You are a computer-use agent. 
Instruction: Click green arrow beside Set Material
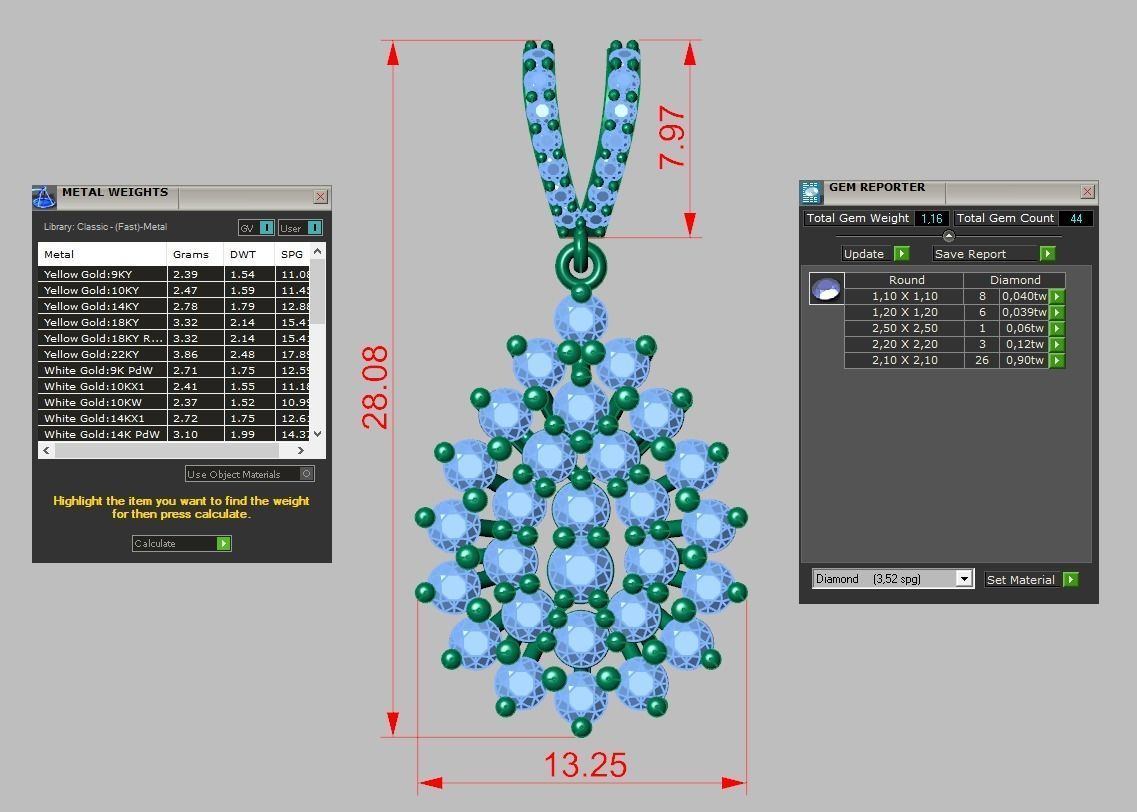[1071, 579]
